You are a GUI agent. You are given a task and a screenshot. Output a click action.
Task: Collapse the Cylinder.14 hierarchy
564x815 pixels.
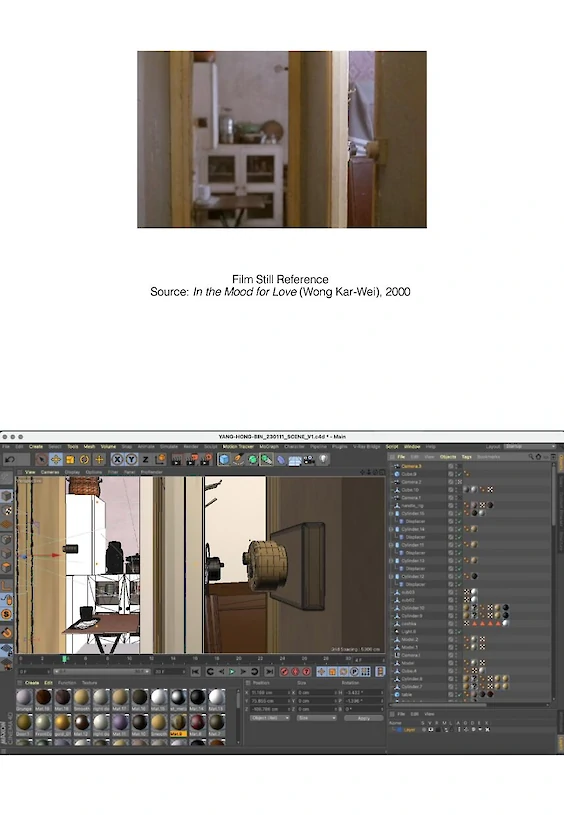click(391, 529)
